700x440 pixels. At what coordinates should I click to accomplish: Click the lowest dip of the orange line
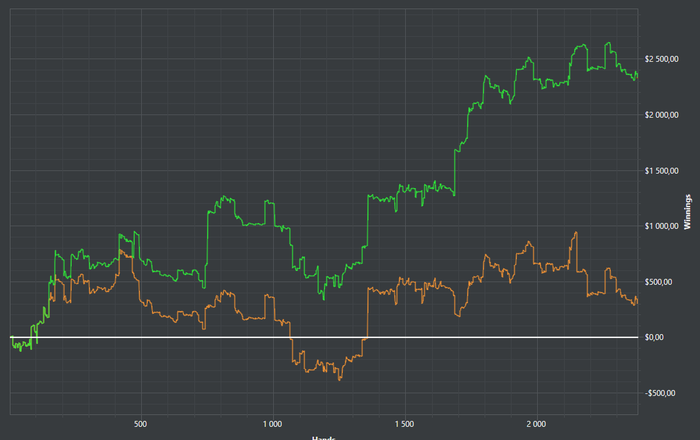(340, 379)
